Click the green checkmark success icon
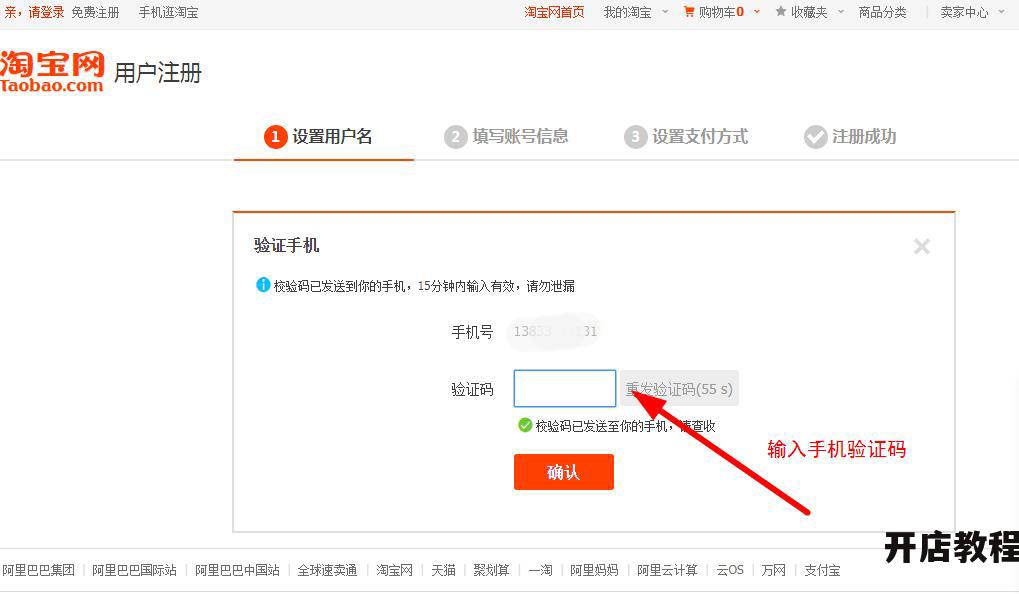Image resolution: width=1019 pixels, height=594 pixels. coord(525,426)
